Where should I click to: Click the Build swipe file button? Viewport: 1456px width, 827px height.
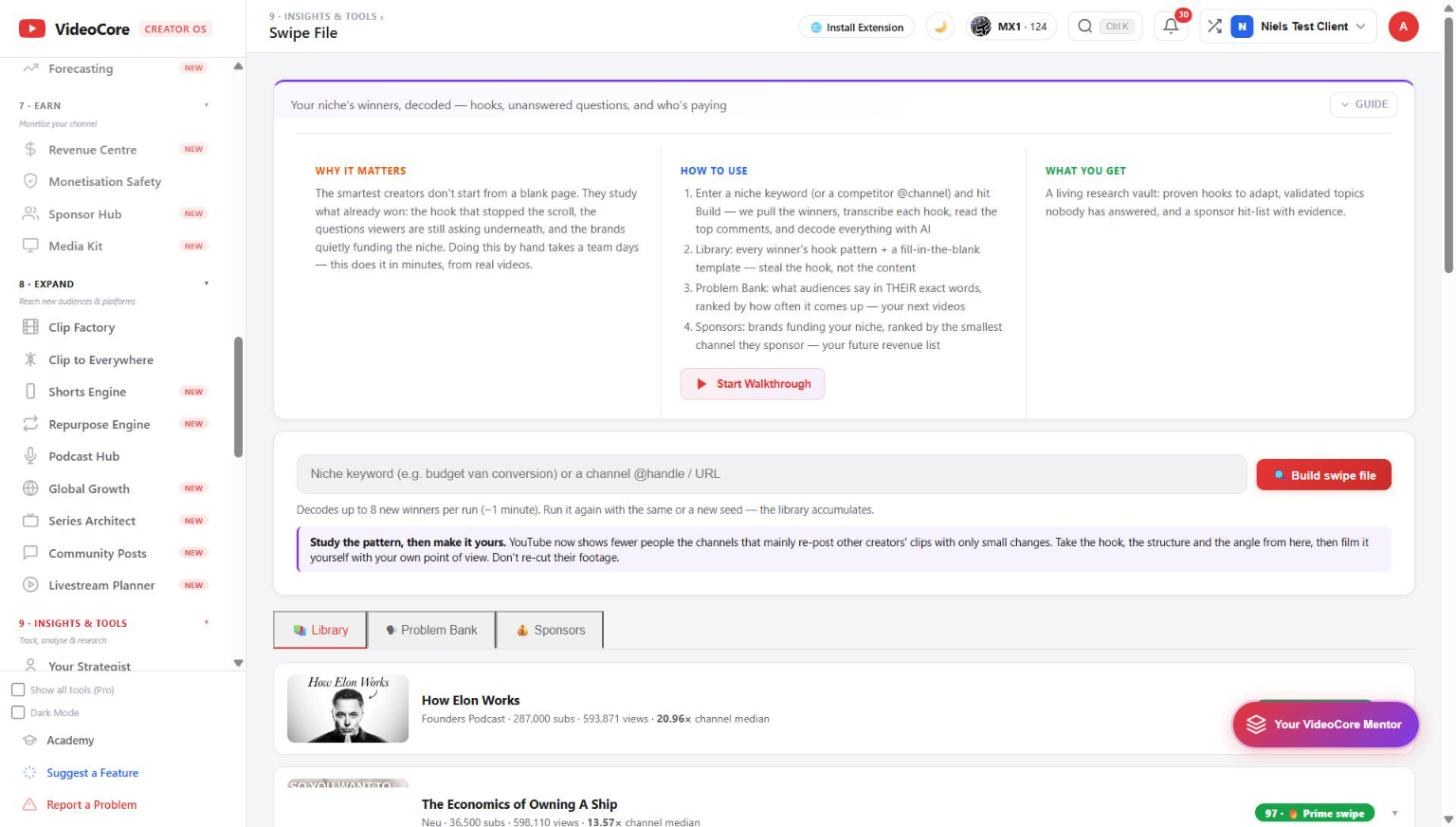(x=1323, y=475)
